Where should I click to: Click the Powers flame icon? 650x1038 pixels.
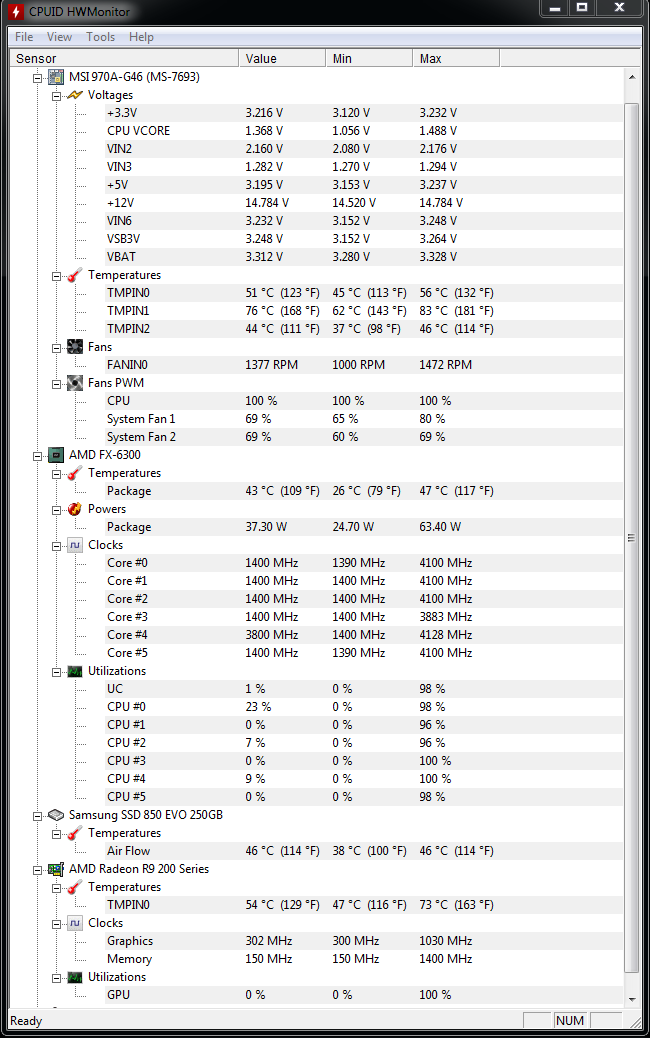coord(75,508)
